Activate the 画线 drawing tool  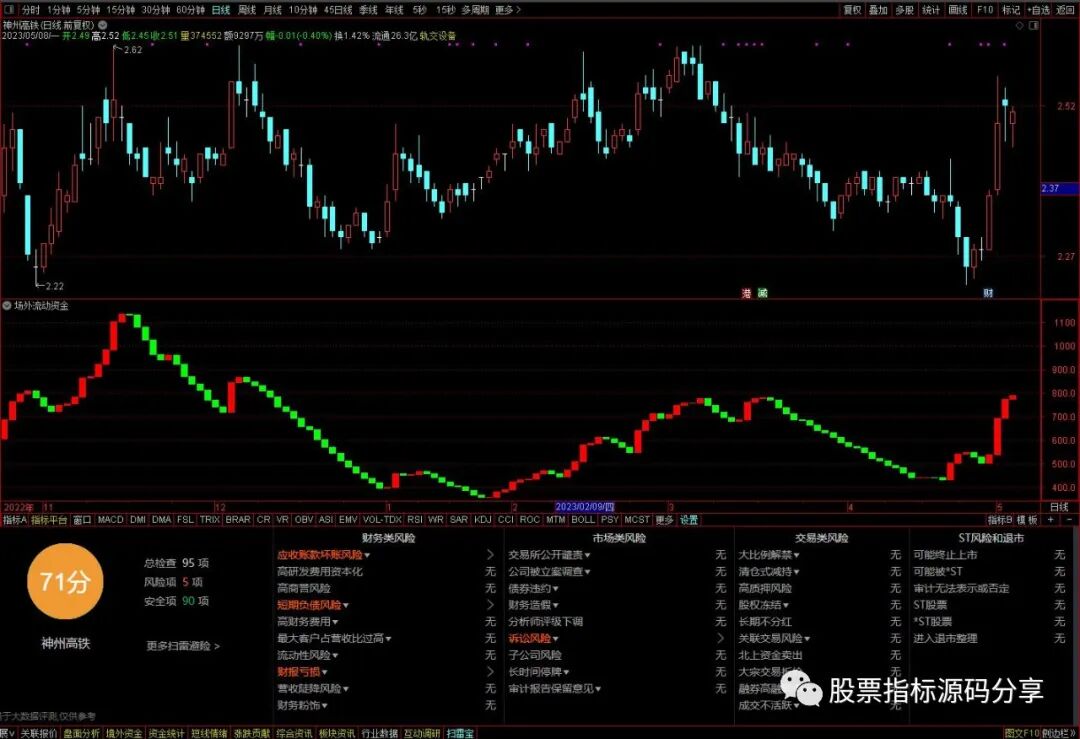coord(958,10)
